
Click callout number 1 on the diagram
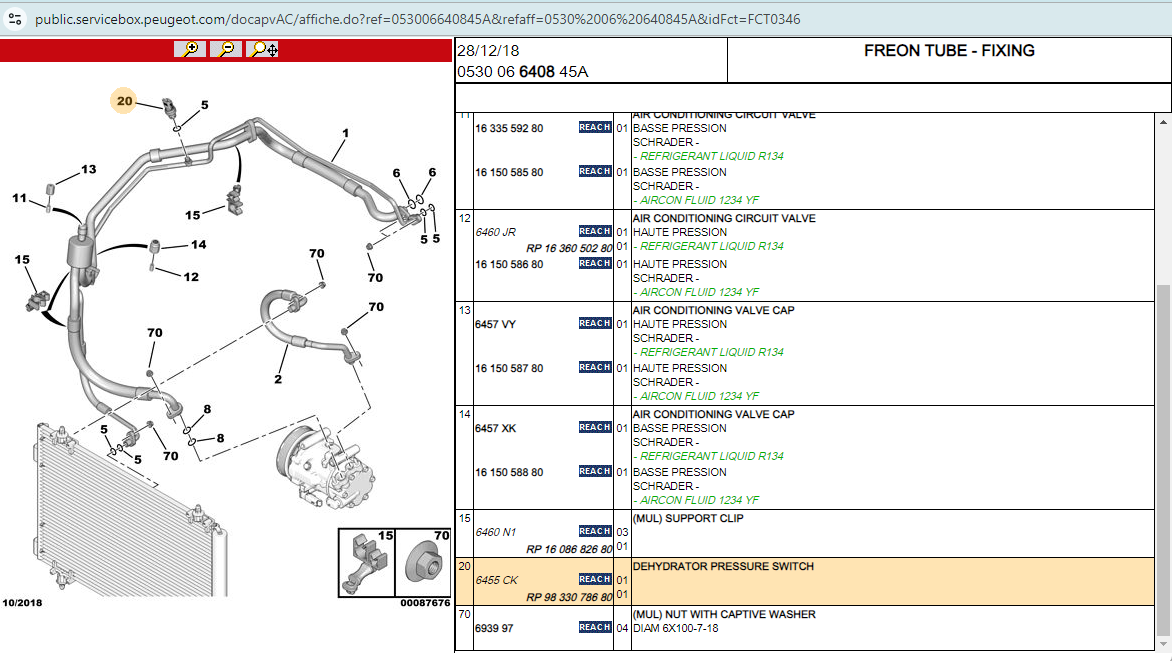click(x=345, y=133)
